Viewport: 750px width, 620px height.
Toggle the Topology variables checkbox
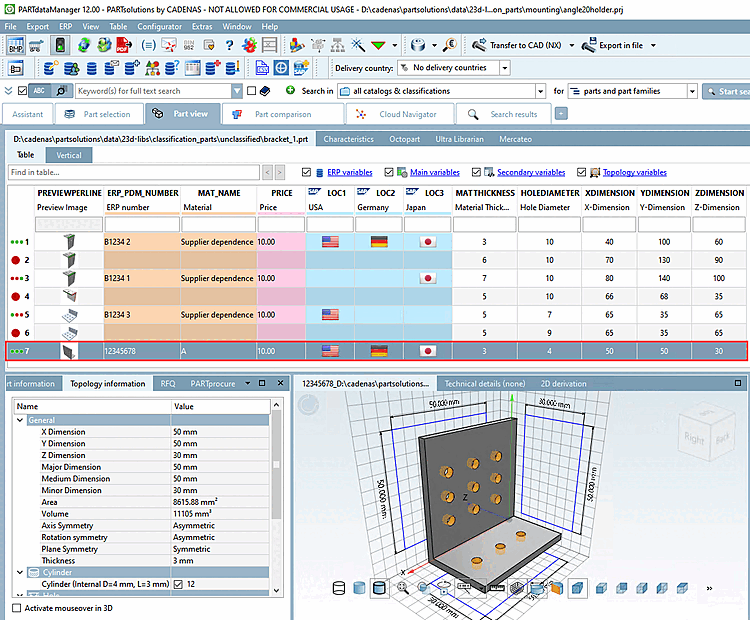pos(580,172)
